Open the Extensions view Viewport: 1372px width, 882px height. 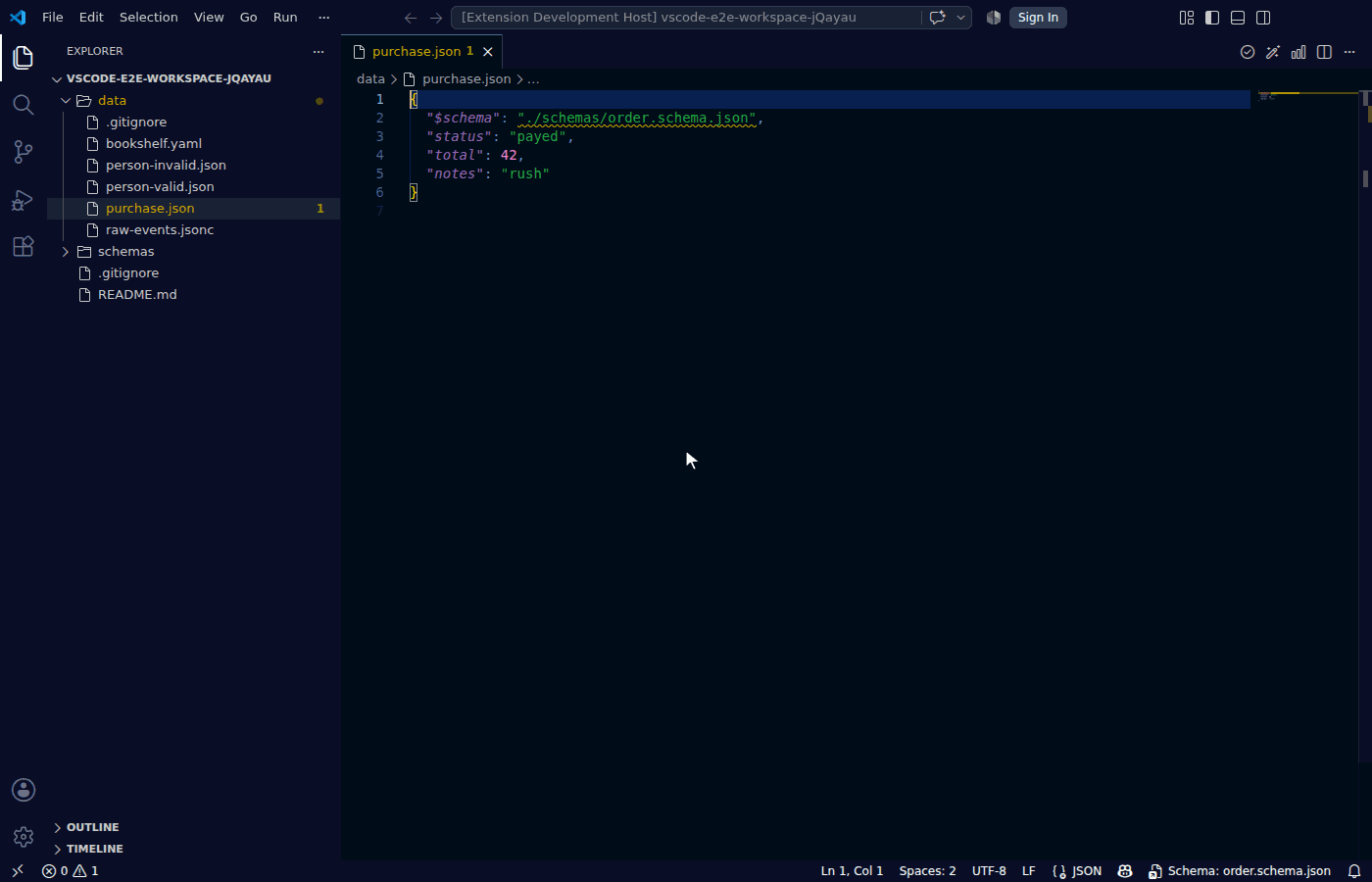tap(24, 246)
